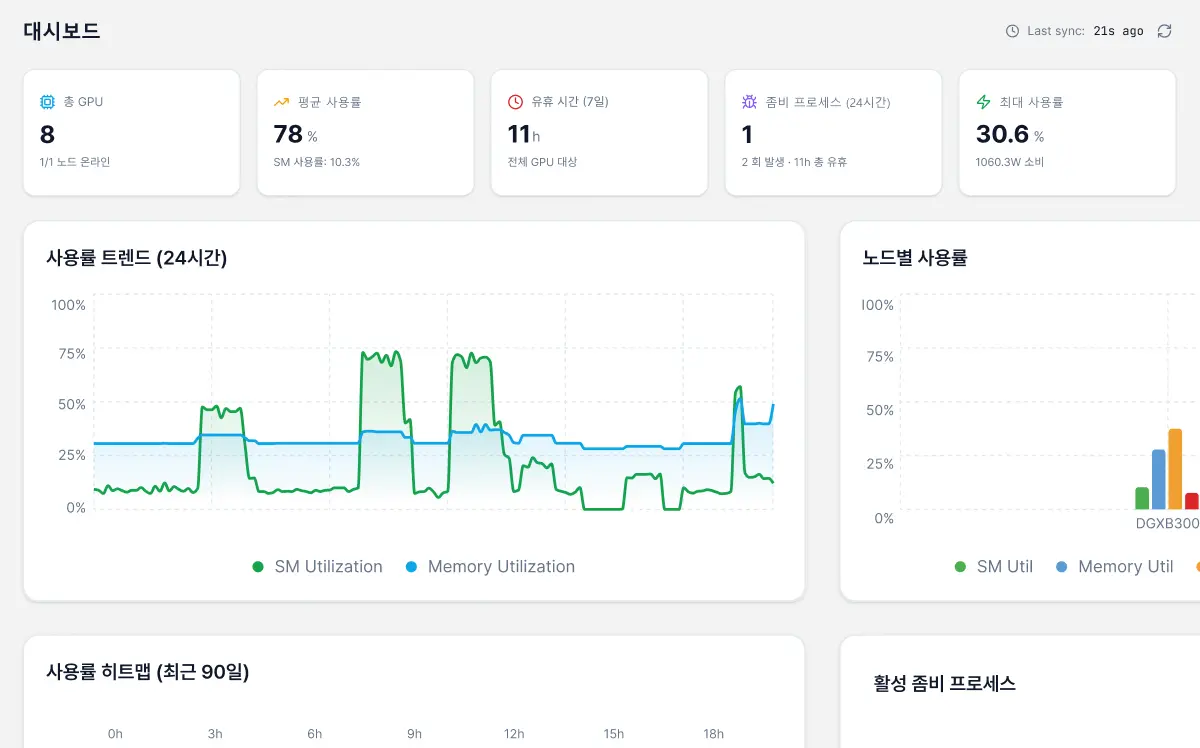Click the 대시보드 page title
This screenshot has width=1200, height=748.
tap(62, 31)
